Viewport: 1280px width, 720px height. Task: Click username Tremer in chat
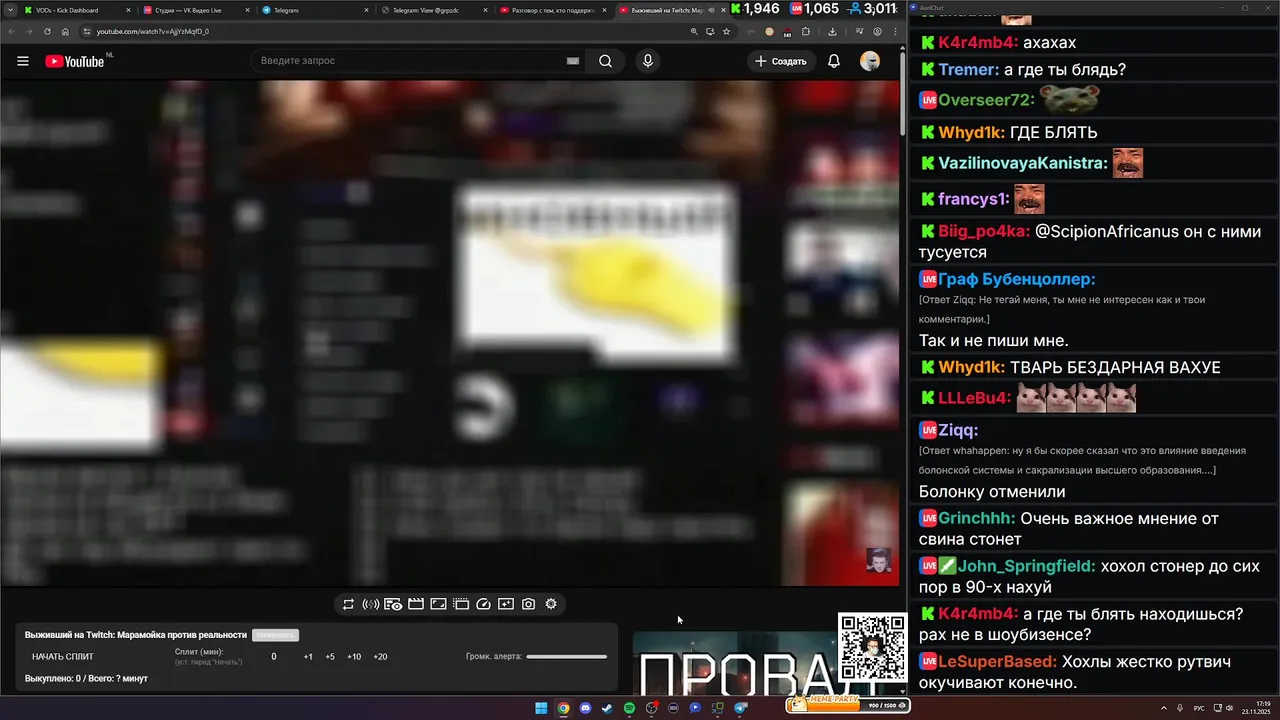969,70
